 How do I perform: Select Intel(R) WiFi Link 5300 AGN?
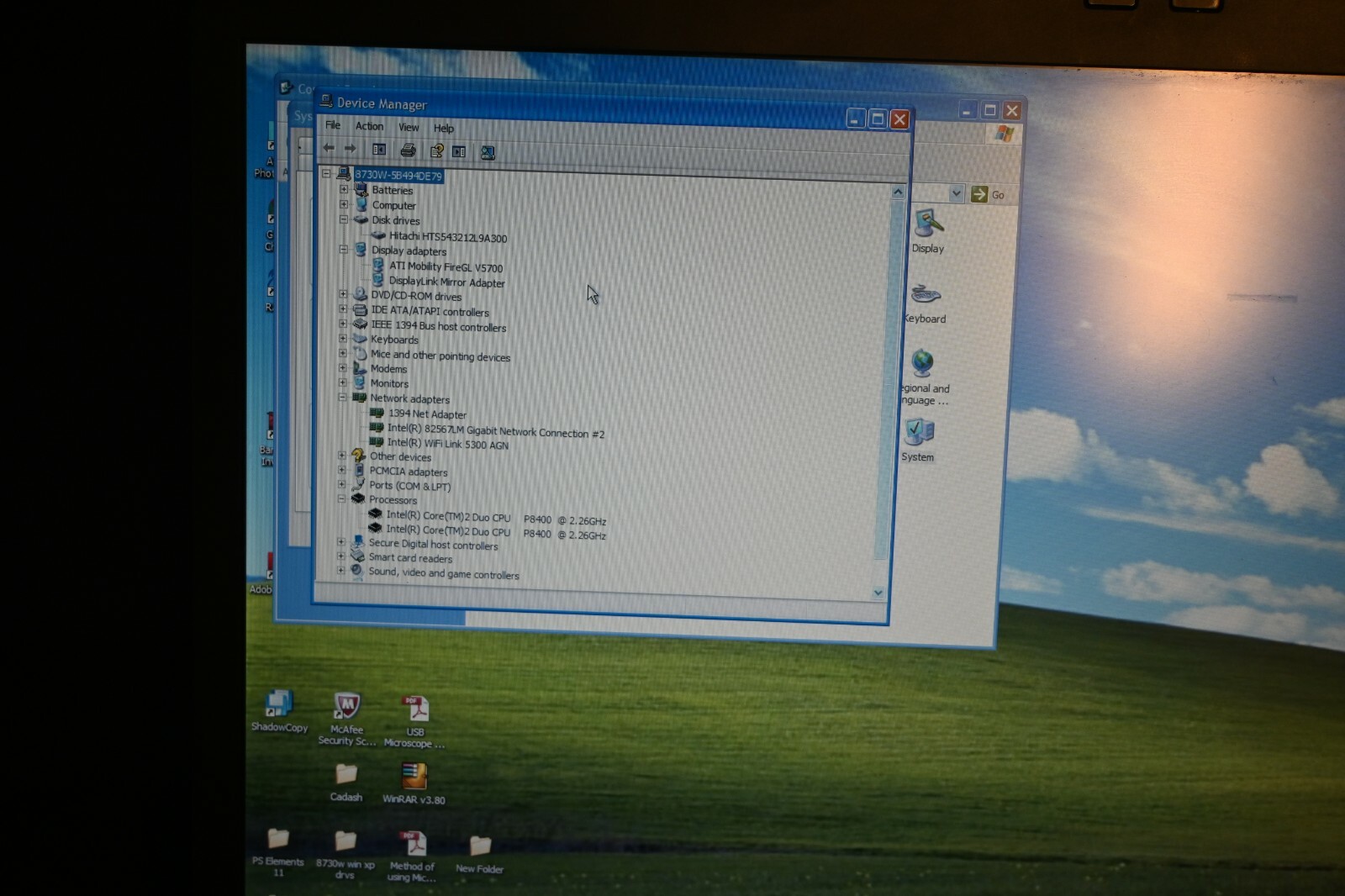pos(447,444)
